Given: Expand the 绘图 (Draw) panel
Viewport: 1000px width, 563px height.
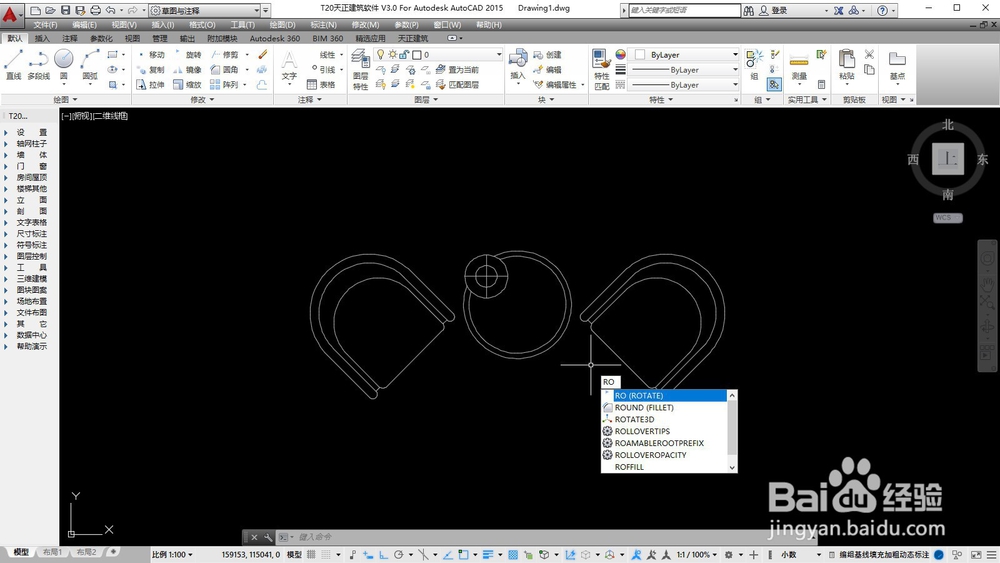Looking at the screenshot, I should (x=65, y=99).
